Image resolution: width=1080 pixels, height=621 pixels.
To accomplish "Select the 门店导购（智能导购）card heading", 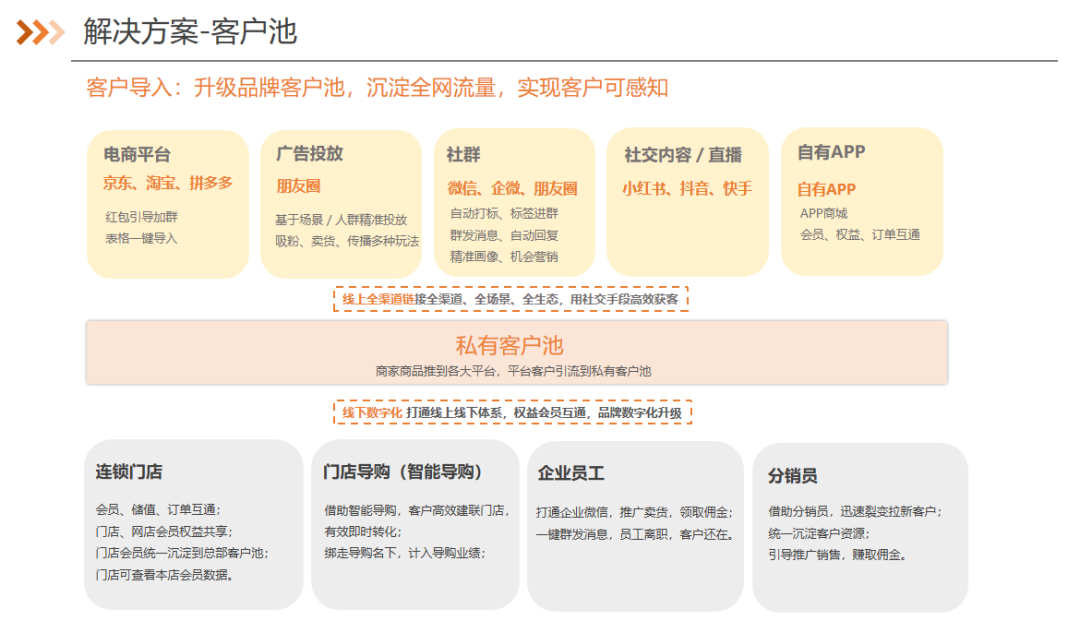I will [x=403, y=472].
